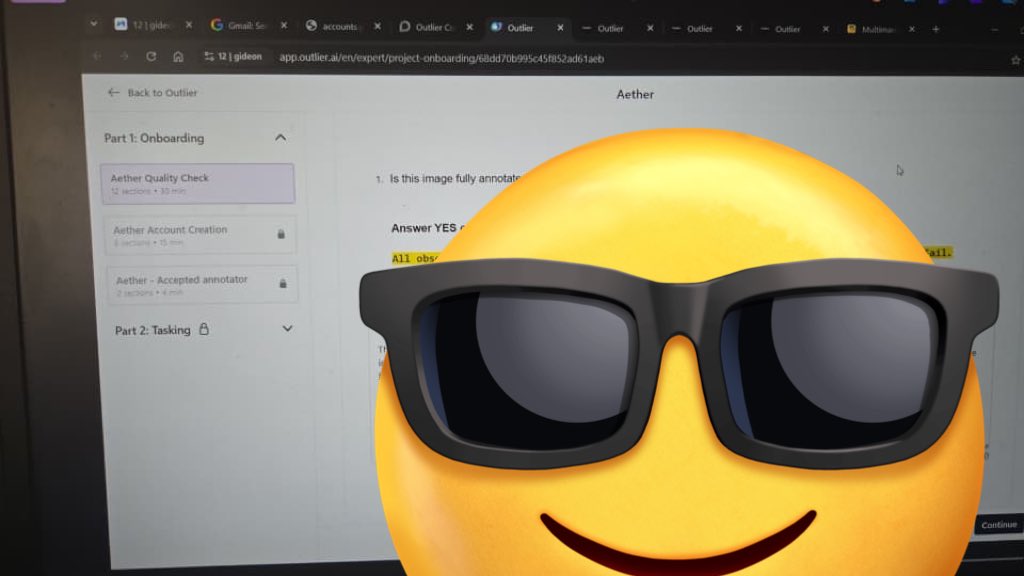
Task: Open the 'Aether Quality Check' module
Action: pos(197,184)
